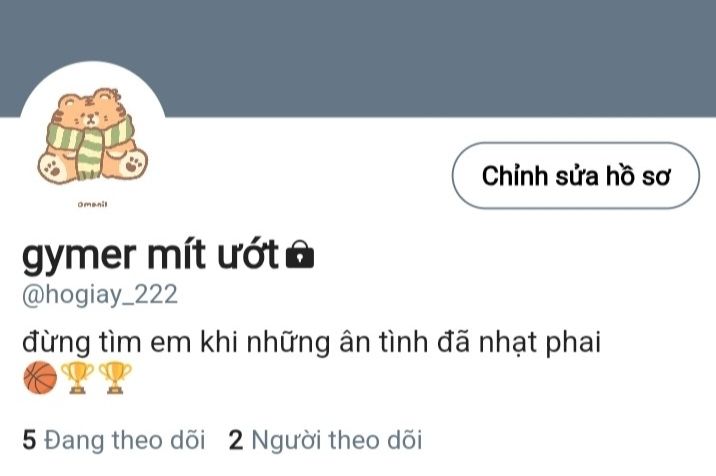
Task: Click the second trophy emoji
Action: 115,378
